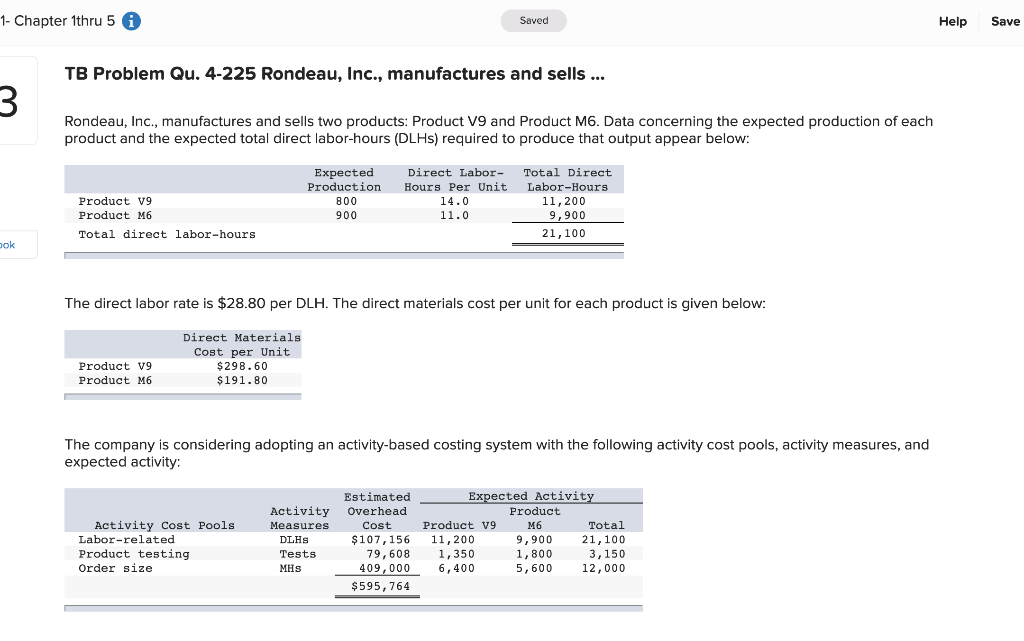Click the Saved status pill

[x=533, y=20]
